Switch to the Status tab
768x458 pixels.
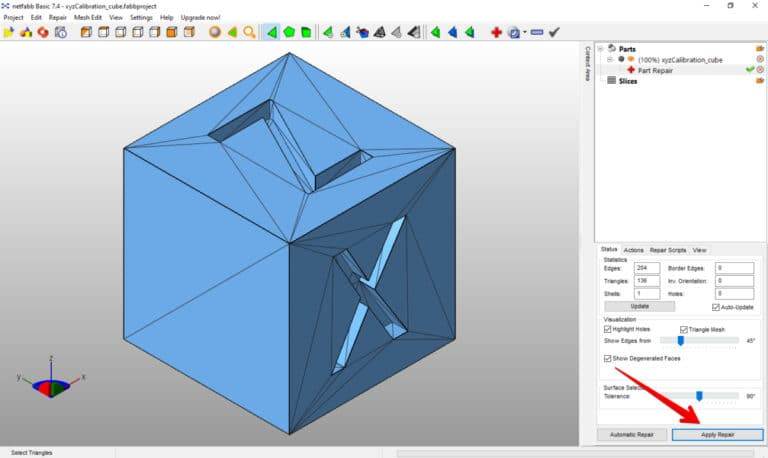click(x=609, y=249)
